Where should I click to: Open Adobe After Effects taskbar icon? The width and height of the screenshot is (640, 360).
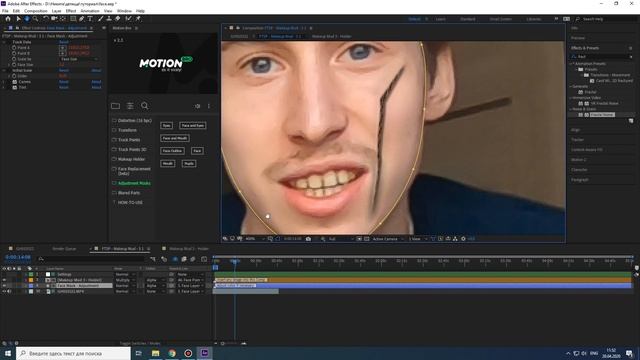(x=204, y=353)
